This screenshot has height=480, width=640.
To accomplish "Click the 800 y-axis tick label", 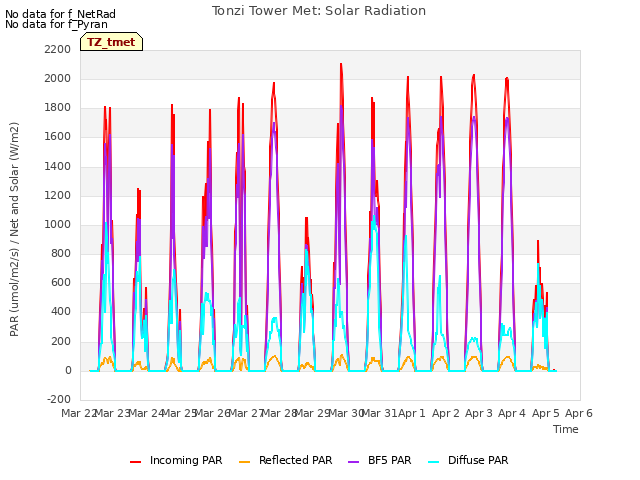I will tap(61, 253).
